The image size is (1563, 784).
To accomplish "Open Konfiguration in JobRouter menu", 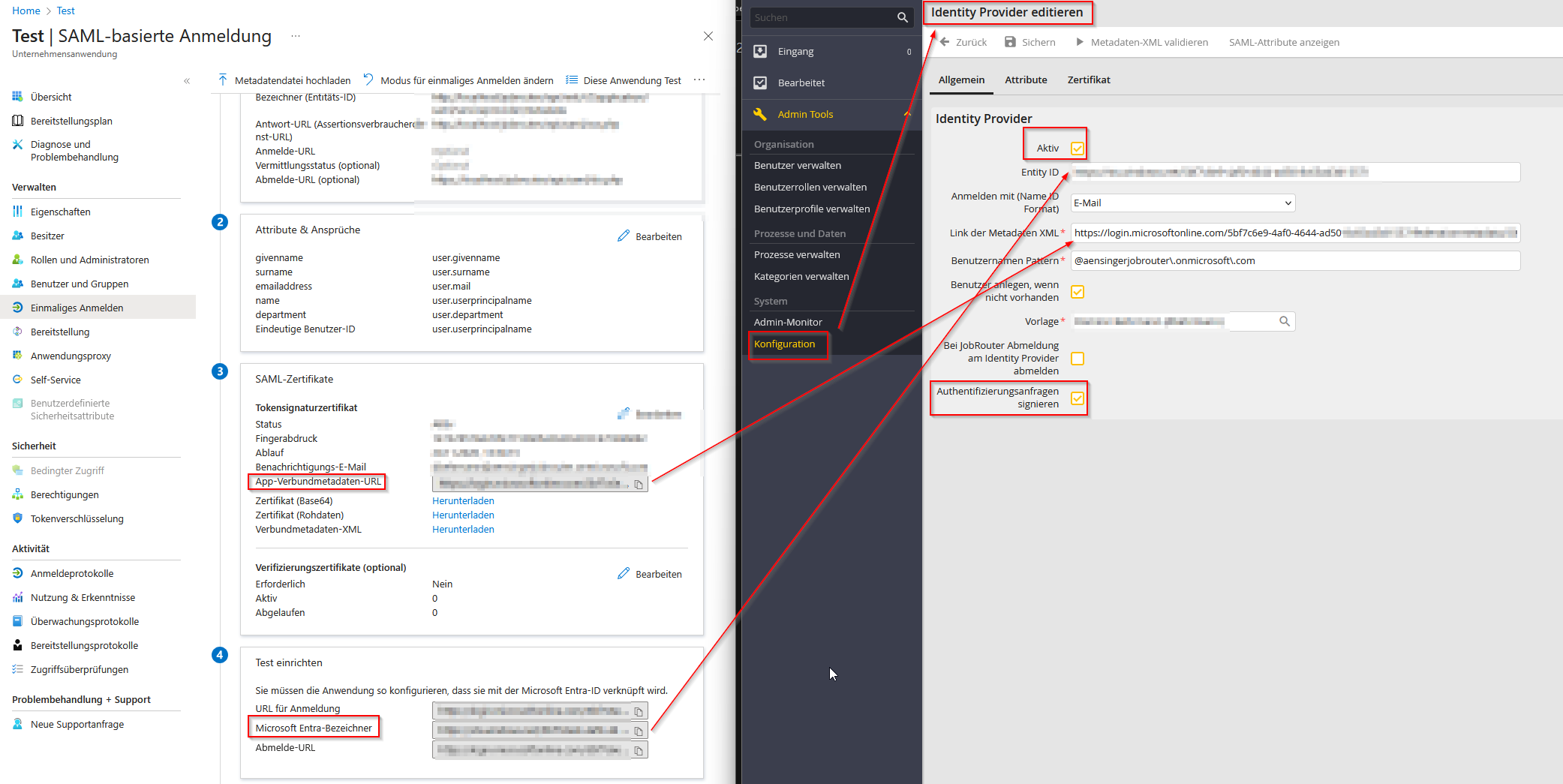I will click(784, 344).
